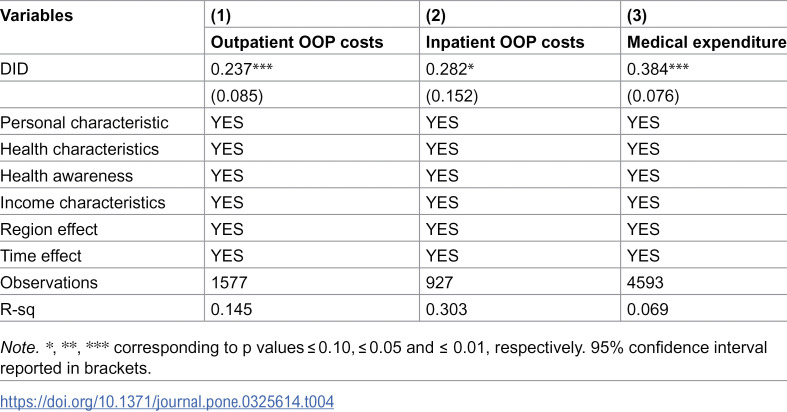Select the 0.237*** DID coefficient
This screenshot has width=787, height=412.
[x=241, y=69]
